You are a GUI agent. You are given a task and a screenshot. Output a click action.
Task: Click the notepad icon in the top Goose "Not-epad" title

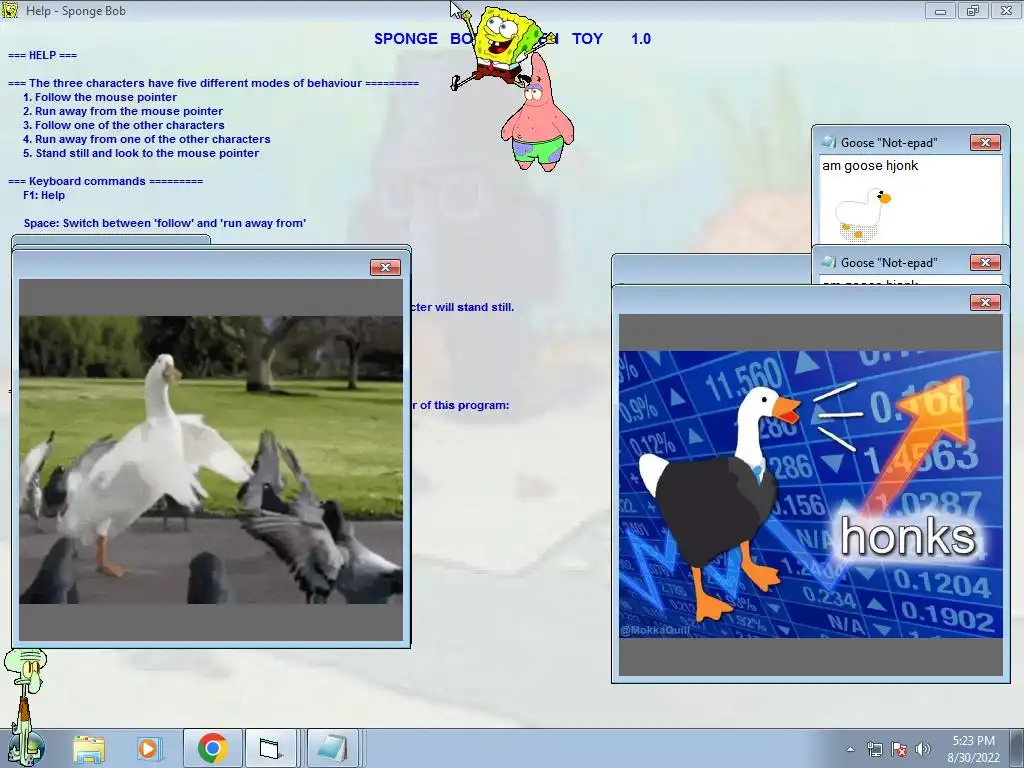tap(828, 142)
